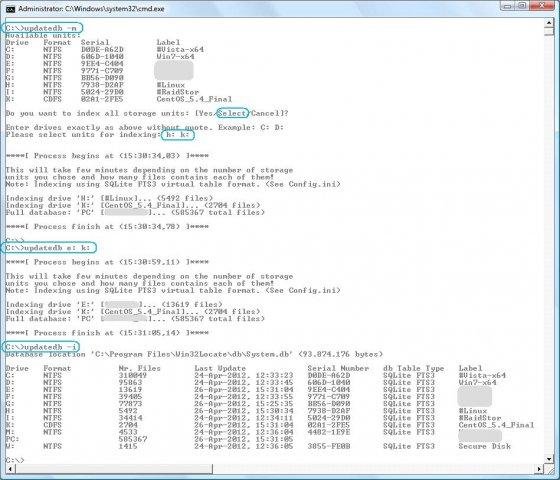The image size is (560, 480).
Task: Click the '77873' file count value
Action: pos(130,404)
